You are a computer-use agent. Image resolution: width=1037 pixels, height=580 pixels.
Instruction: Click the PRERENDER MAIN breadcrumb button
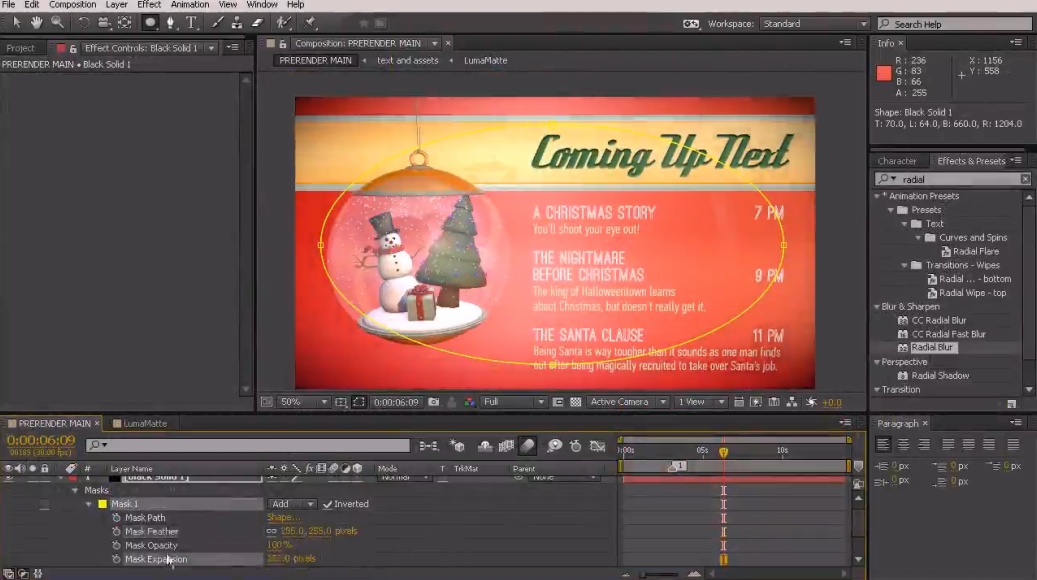tap(315, 61)
